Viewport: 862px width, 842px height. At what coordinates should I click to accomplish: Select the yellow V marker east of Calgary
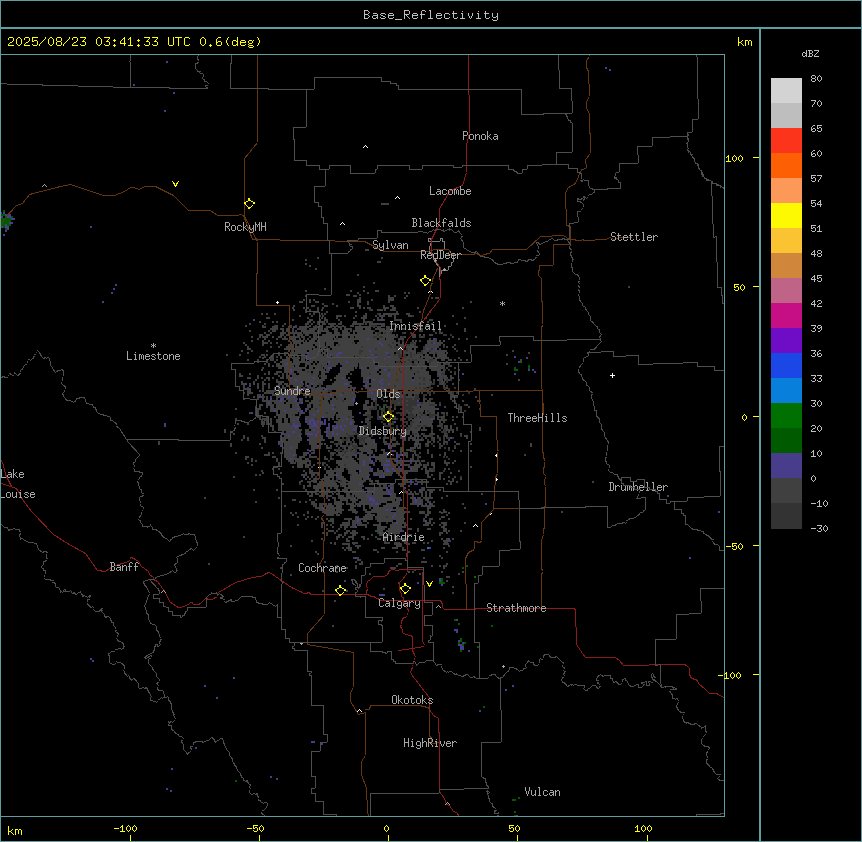pos(429,584)
